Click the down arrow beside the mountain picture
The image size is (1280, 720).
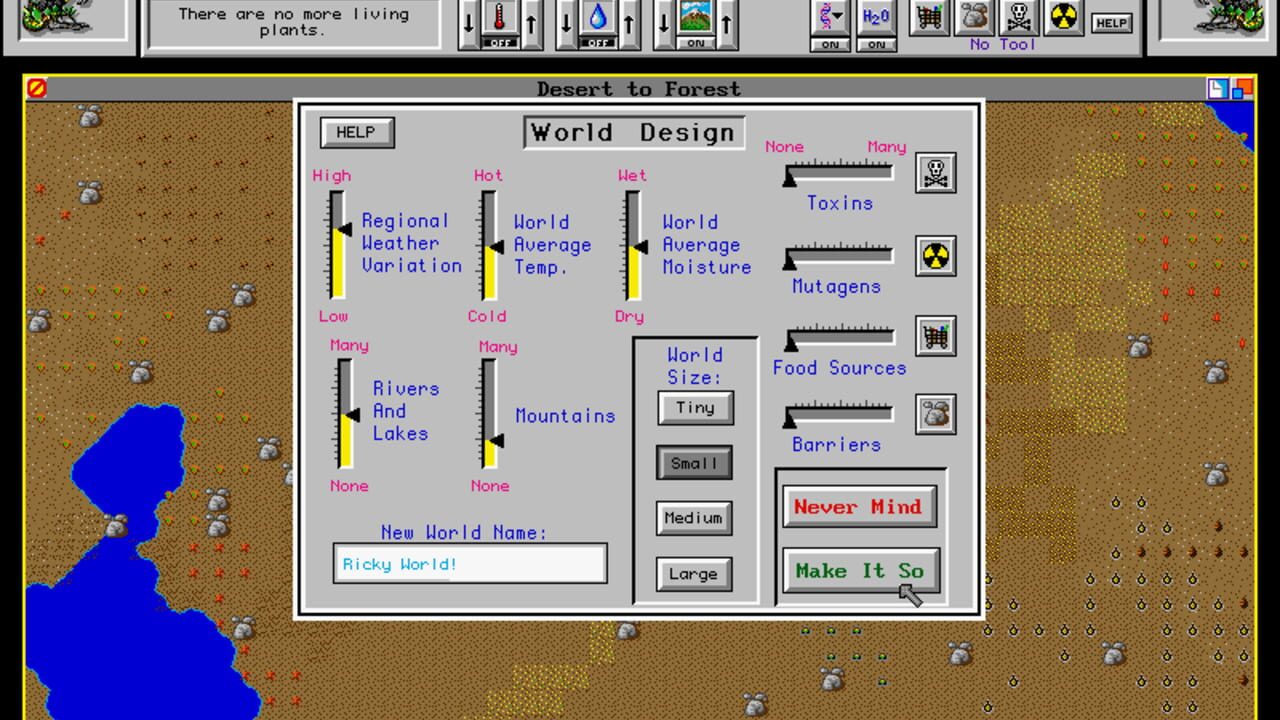click(x=663, y=25)
